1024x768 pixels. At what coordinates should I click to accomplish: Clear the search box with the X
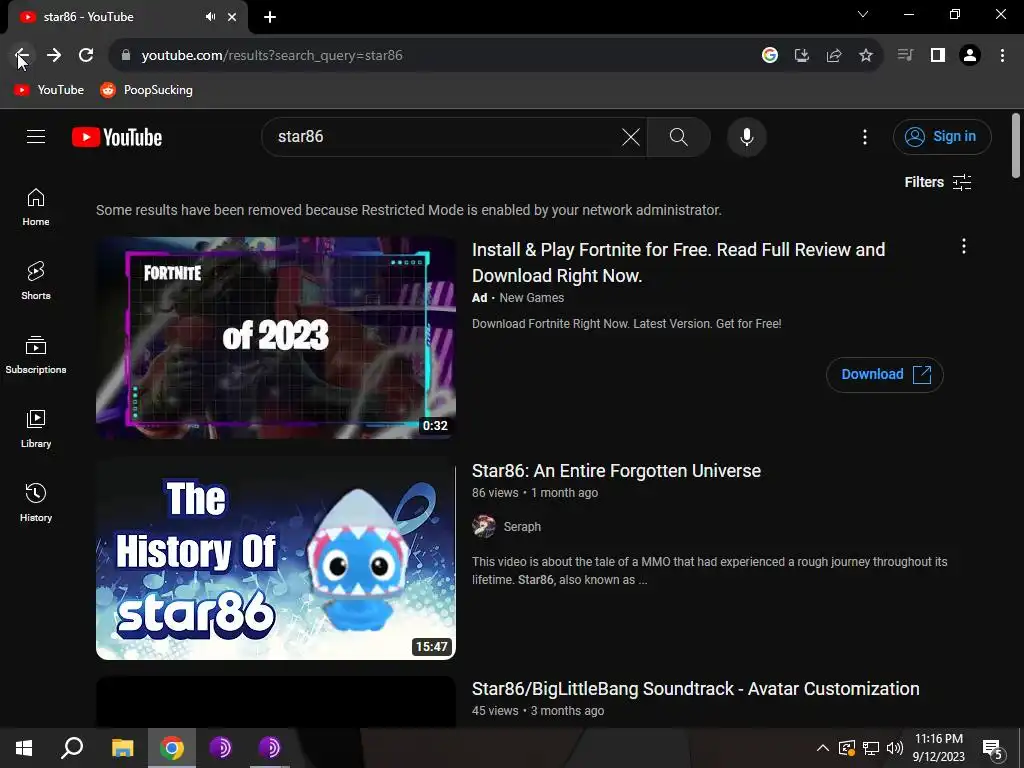pyautogui.click(x=631, y=137)
